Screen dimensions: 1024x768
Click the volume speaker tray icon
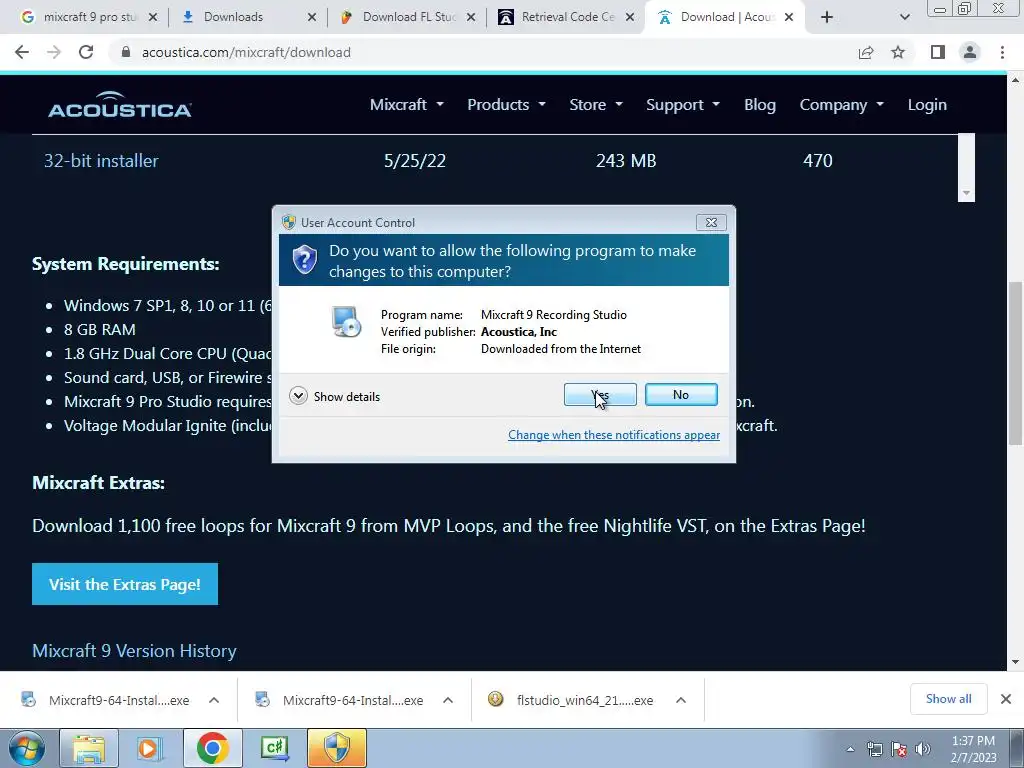point(923,750)
